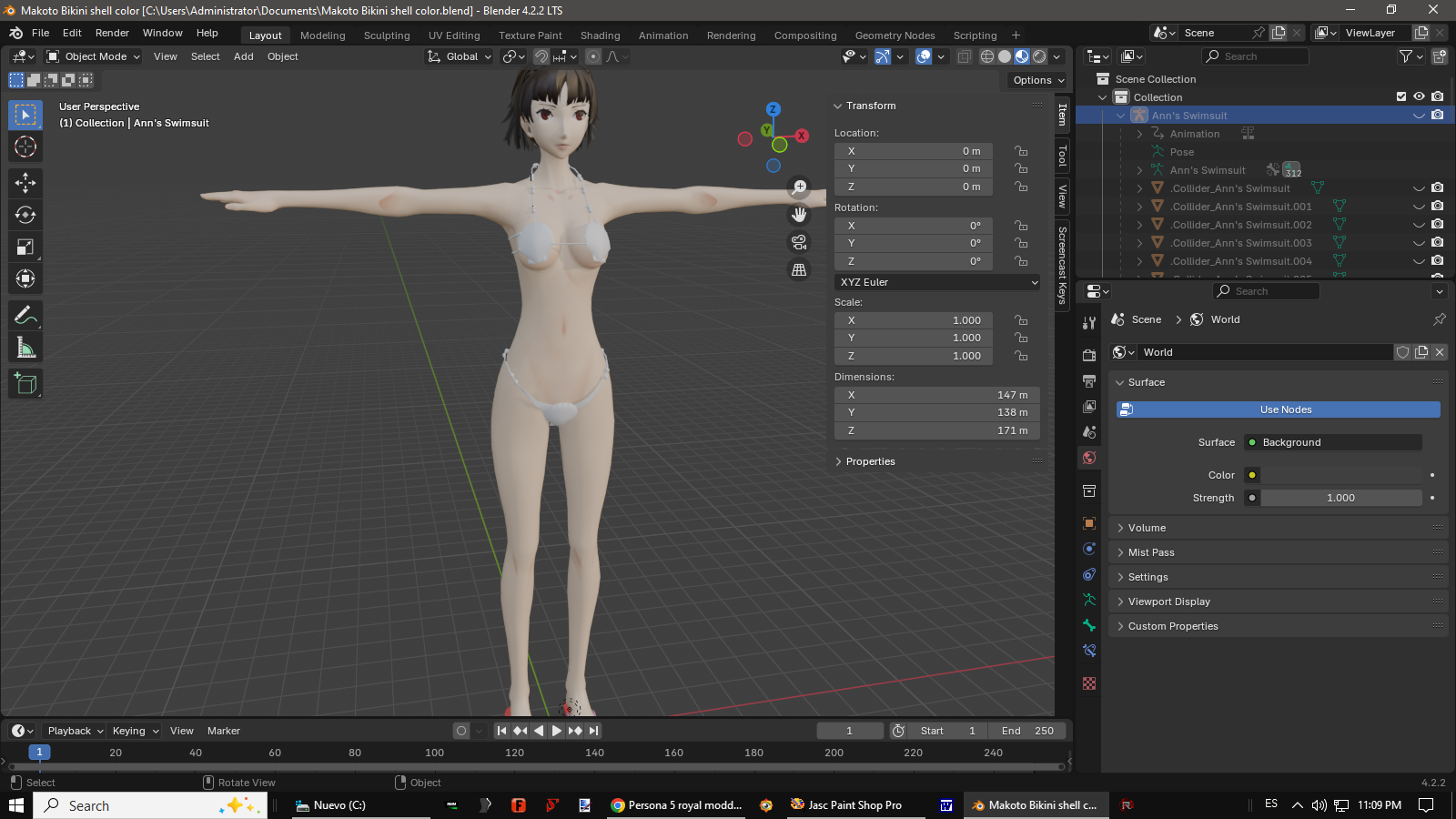
Task: Lock the Location X value
Action: point(1022,151)
